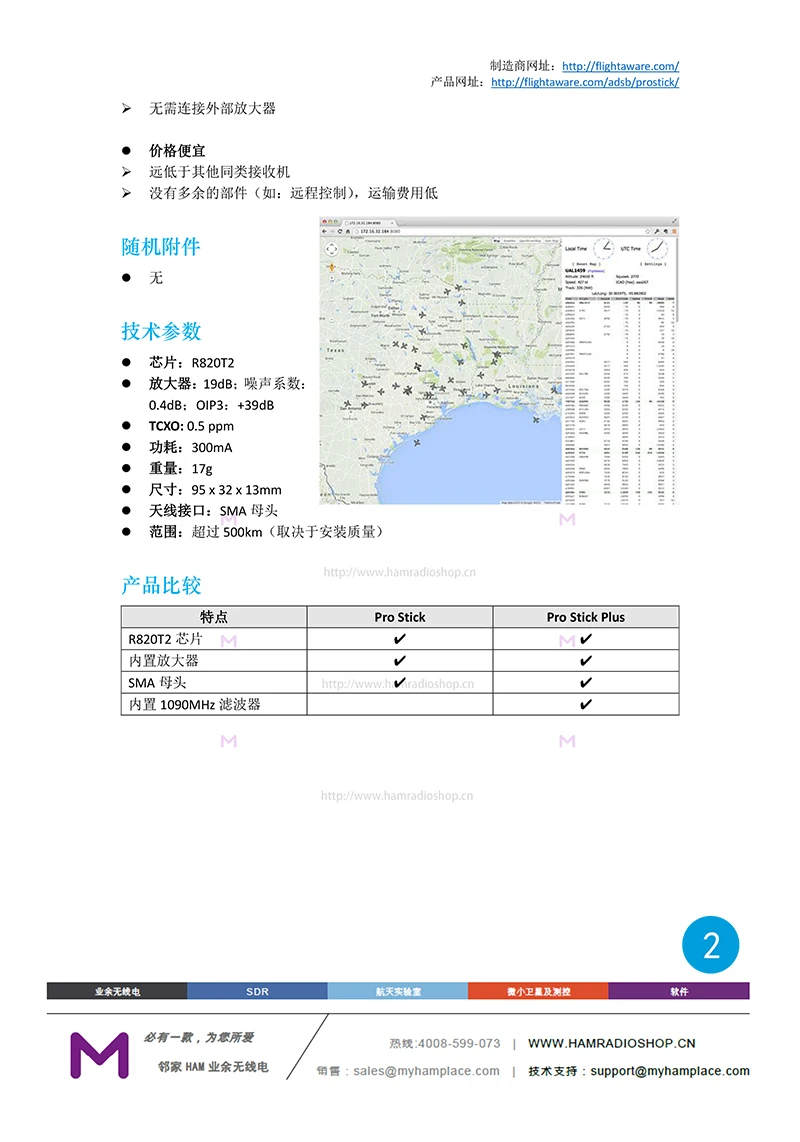Click the hotline number 4008-599-073
This screenshot has height=1142, width=800.
458,1044
